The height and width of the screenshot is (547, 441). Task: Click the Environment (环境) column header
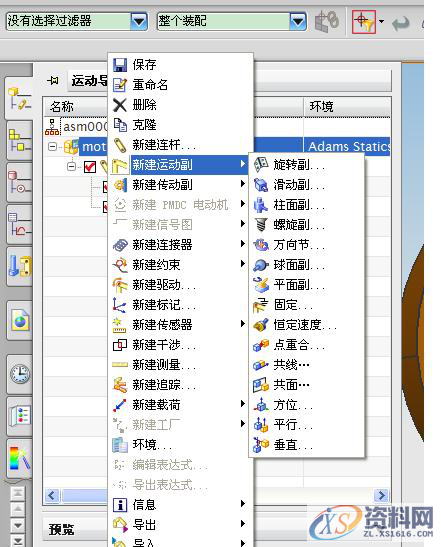347,107
